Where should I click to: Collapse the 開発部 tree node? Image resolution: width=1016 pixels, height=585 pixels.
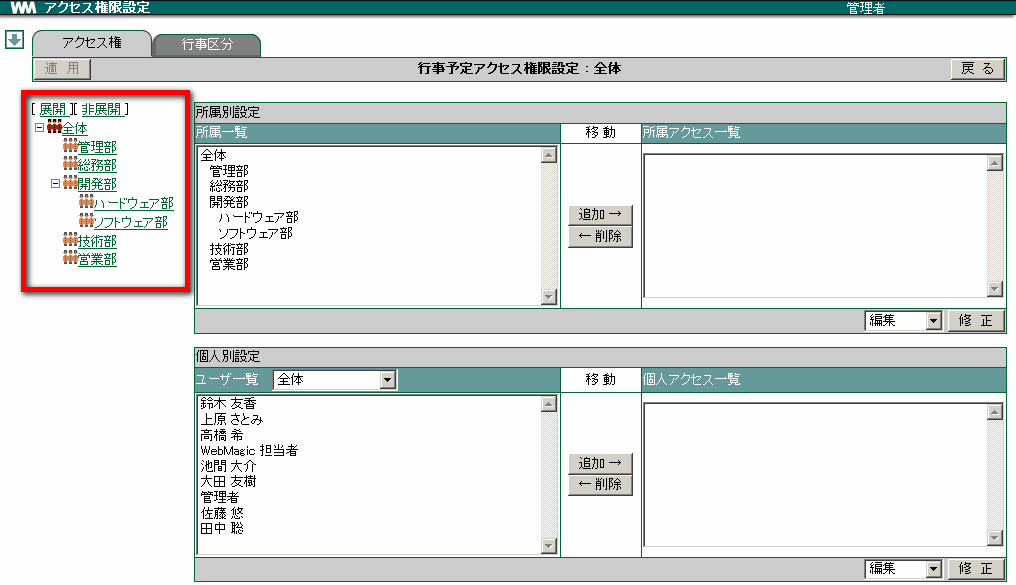coord(55,183)
